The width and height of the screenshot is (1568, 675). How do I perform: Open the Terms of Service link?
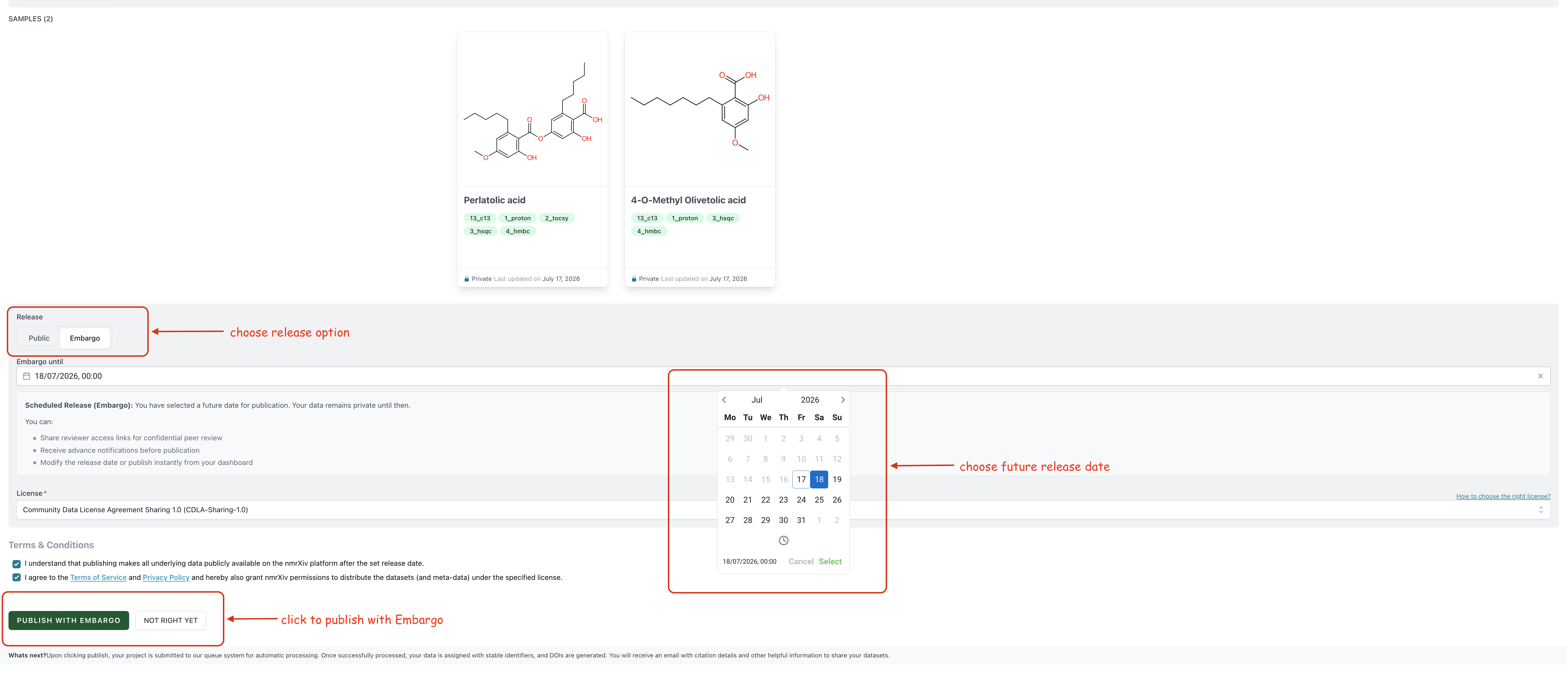[98, 578]
